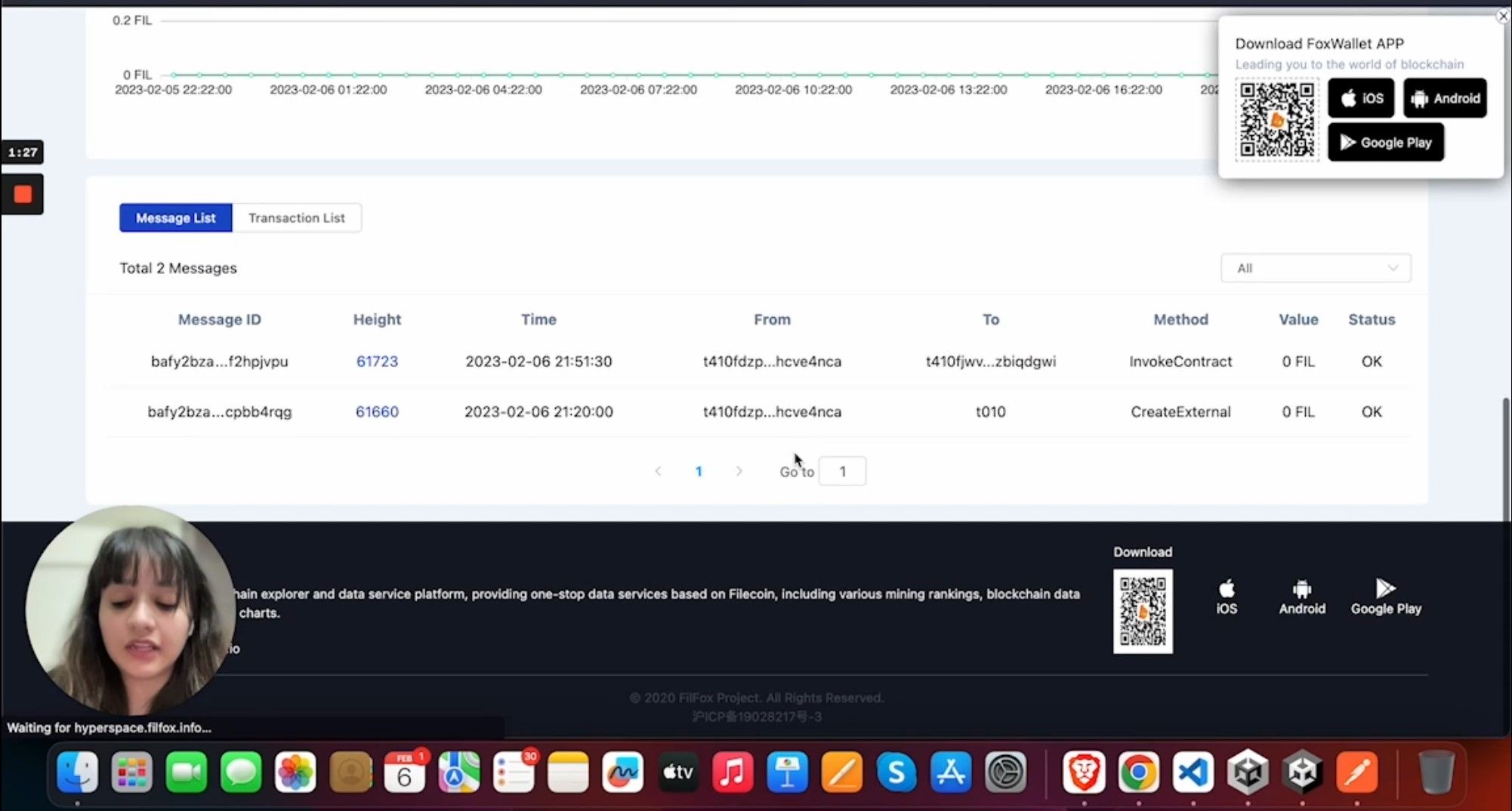Open the orange pen app in dock
This screenshot has width=1512, height=811.
[1357, 772]
